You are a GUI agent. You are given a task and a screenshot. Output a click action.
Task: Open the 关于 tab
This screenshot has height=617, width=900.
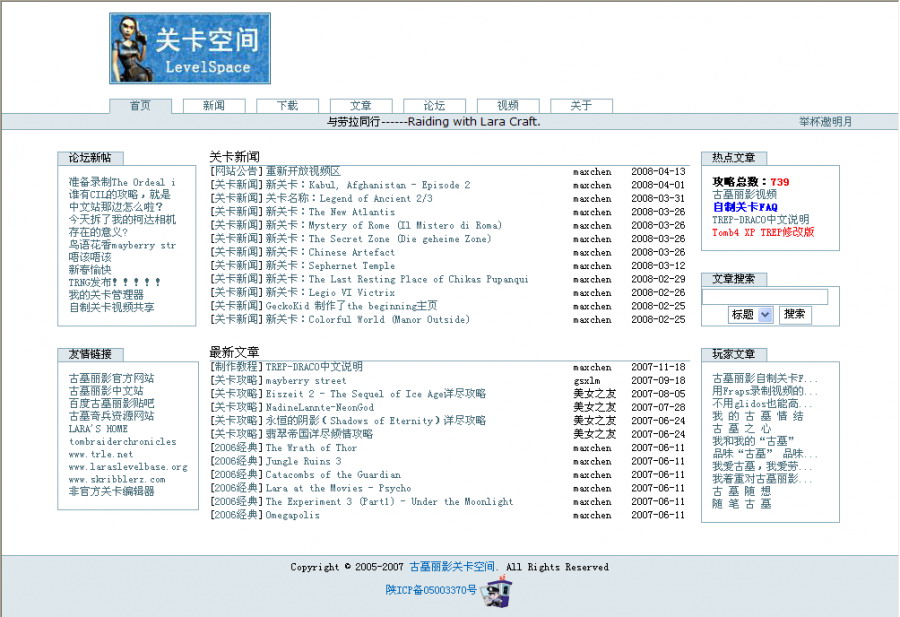click(581, 105)
